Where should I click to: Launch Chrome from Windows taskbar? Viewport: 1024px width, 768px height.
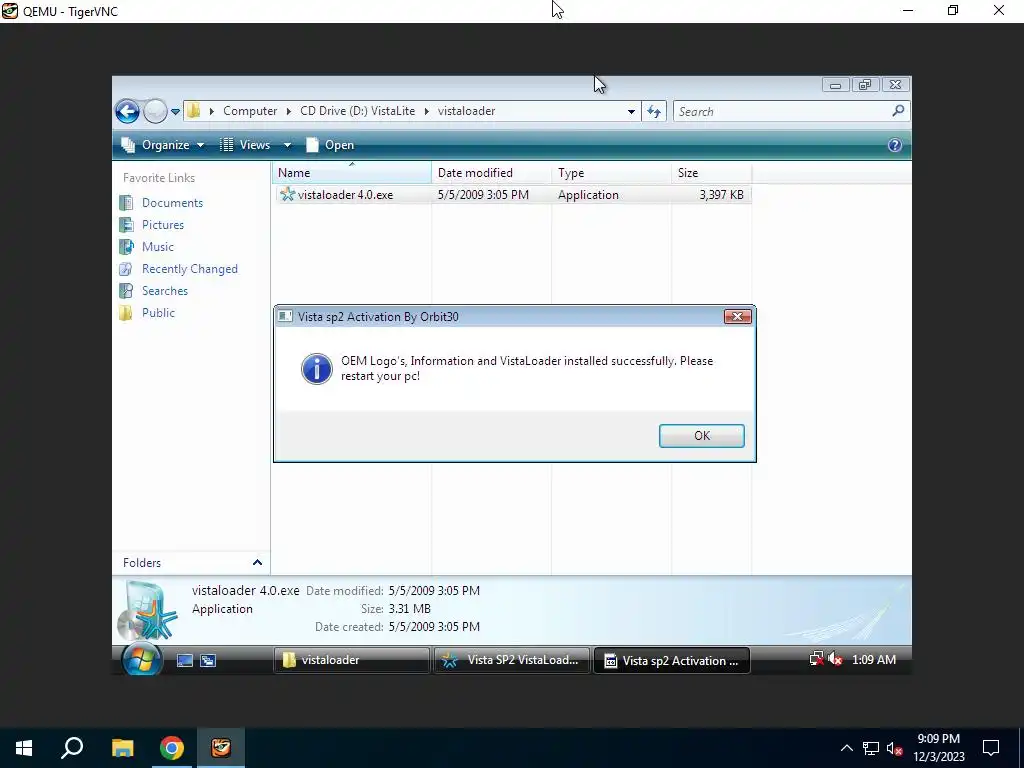tap(172, 748)
